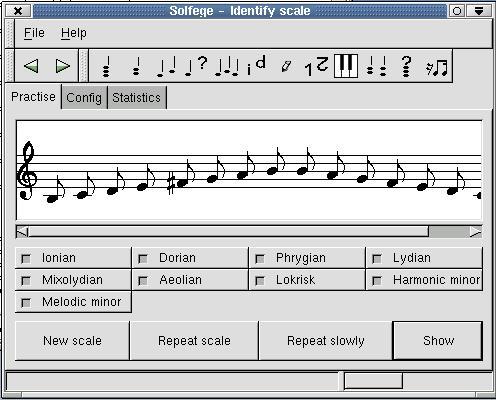Switch to the Config tab
496x400 pixels.
coord(84,98)
